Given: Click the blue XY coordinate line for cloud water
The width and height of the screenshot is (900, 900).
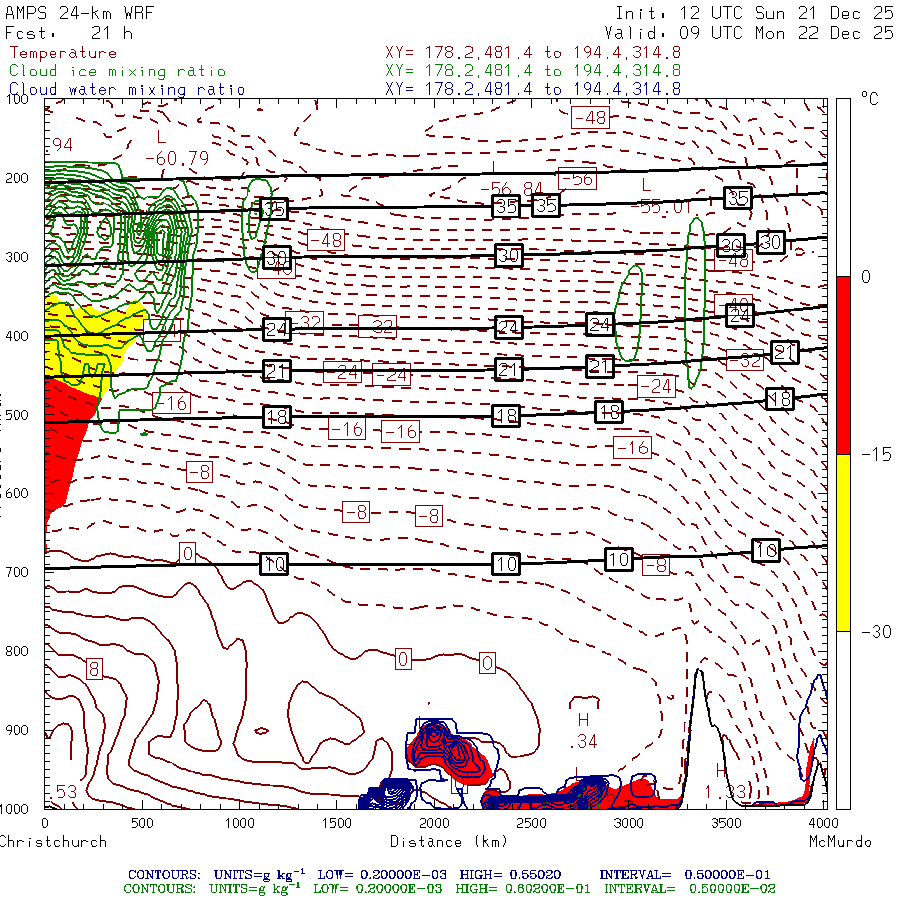Looking at the screenshot, I should click(x=533, y=89).
